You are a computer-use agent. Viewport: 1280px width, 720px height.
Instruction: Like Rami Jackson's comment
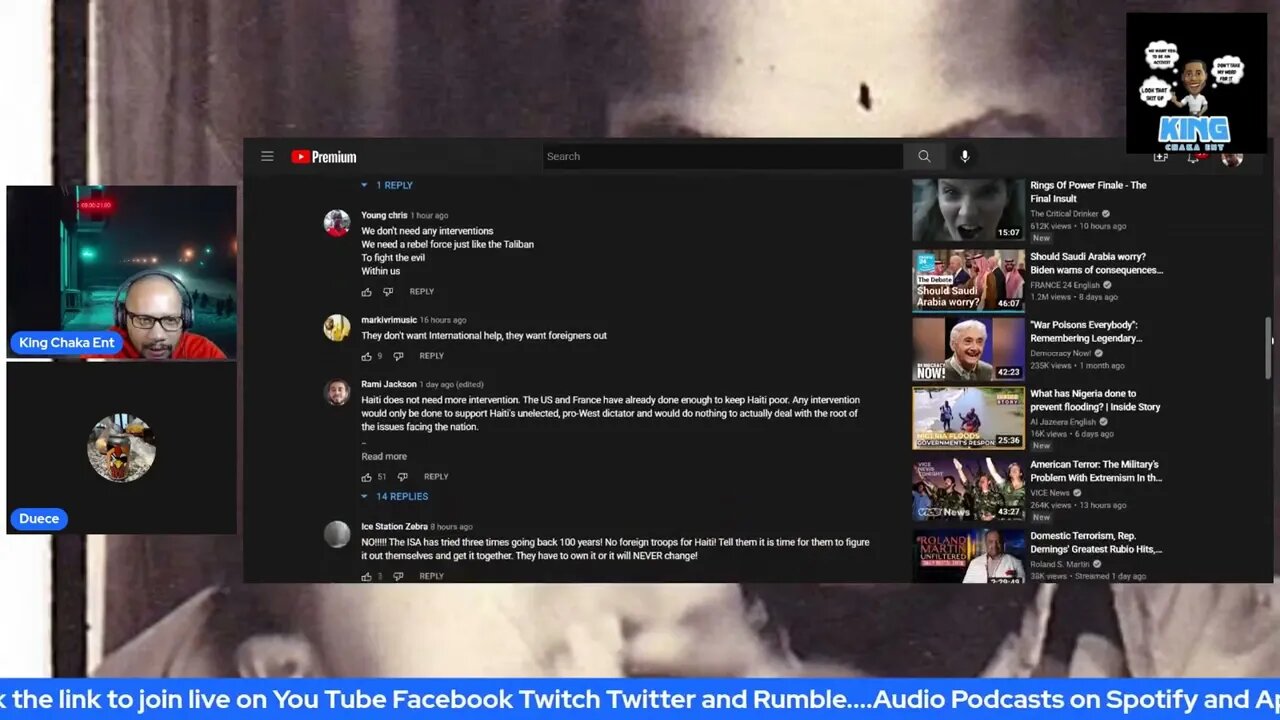(366, 477)
